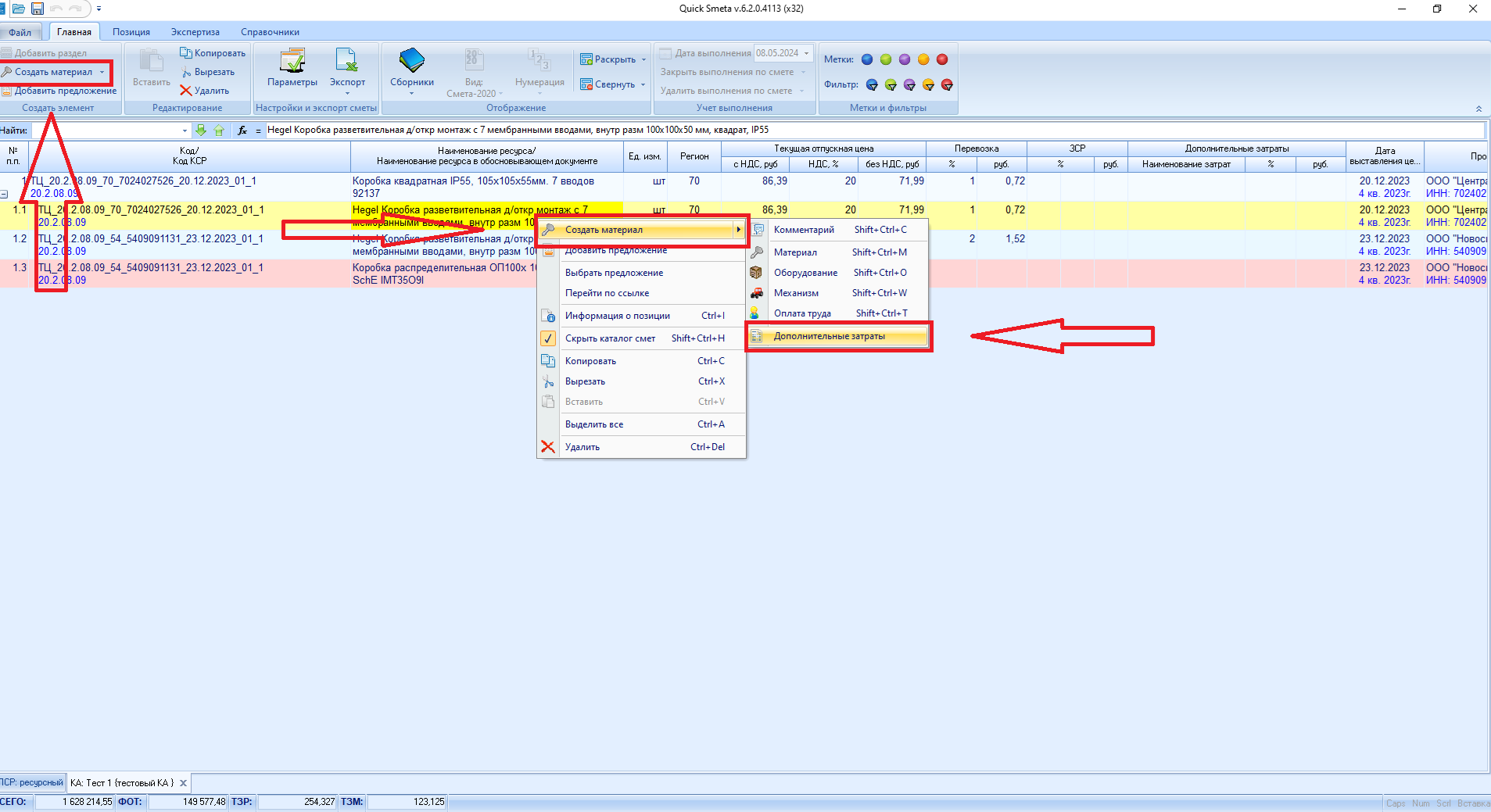Open Создать материал ribbon dropdown arrow
Screen dimensions: 1491x812
point(102,72)
